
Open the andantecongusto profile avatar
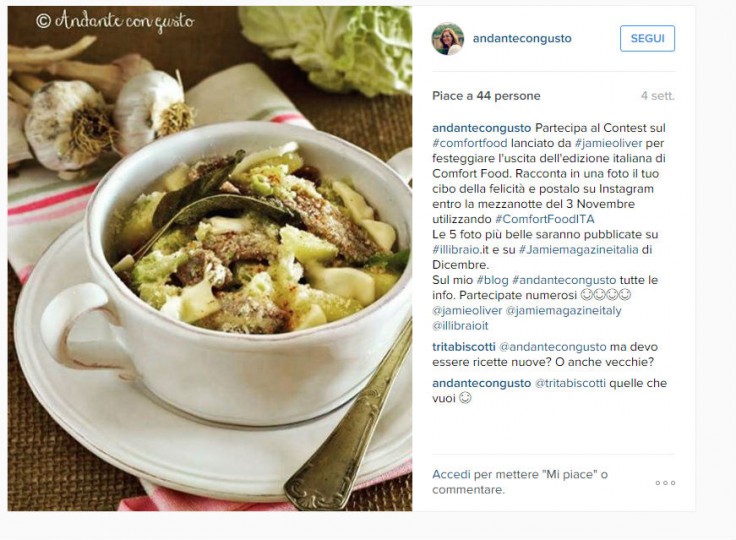point(447,39)
